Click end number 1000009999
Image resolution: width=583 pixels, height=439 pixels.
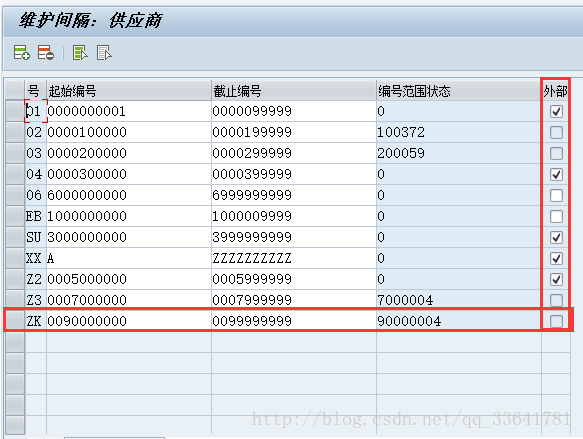tap(294, 216)
